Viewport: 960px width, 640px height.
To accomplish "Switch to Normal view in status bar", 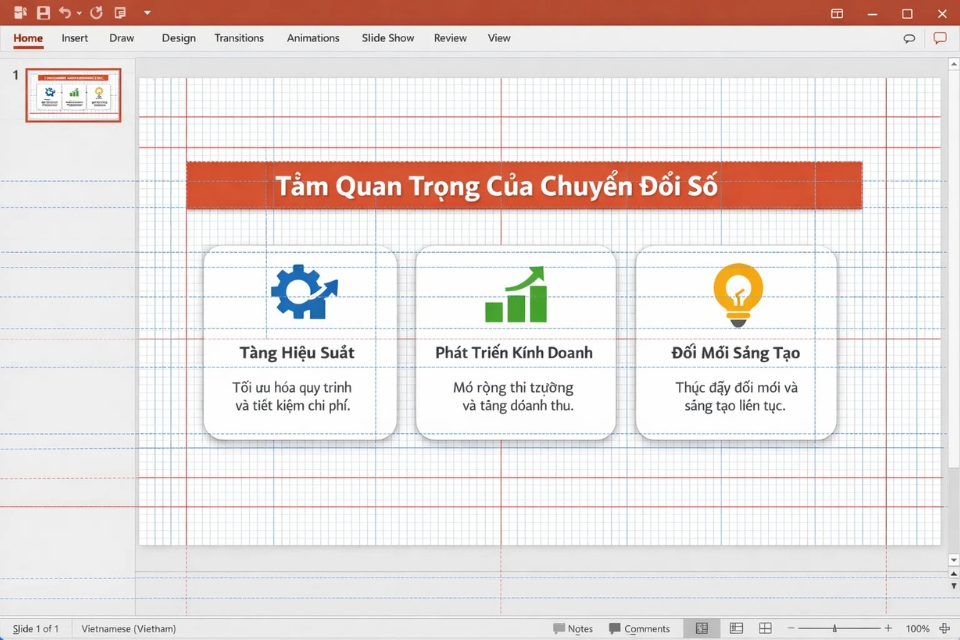I will tap(702, 628).
